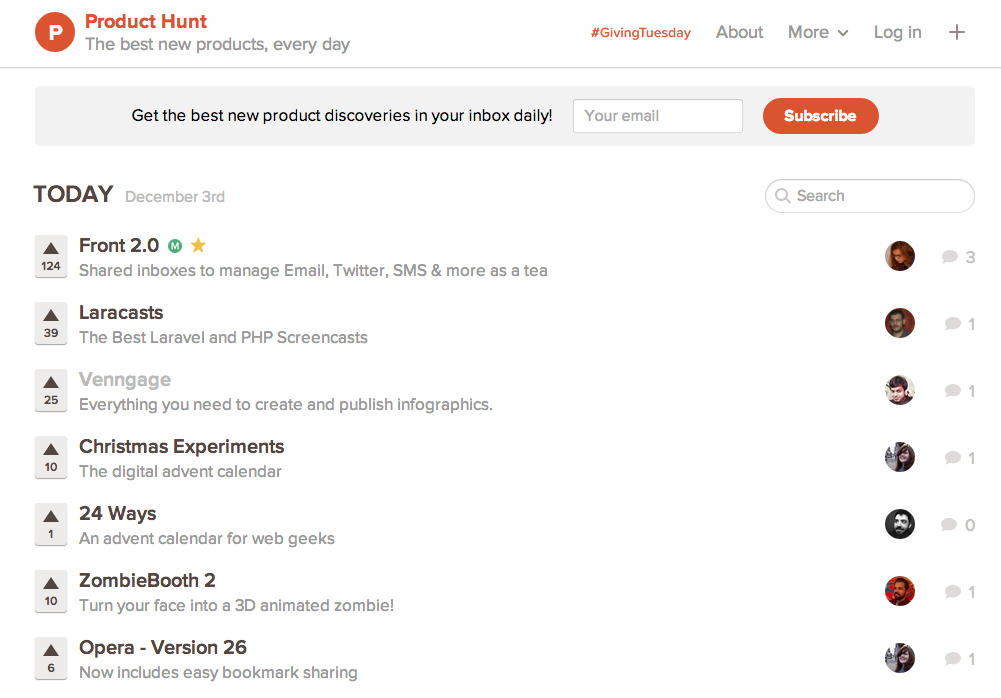Click the green M badge on Front 2.0

(175, 246)
